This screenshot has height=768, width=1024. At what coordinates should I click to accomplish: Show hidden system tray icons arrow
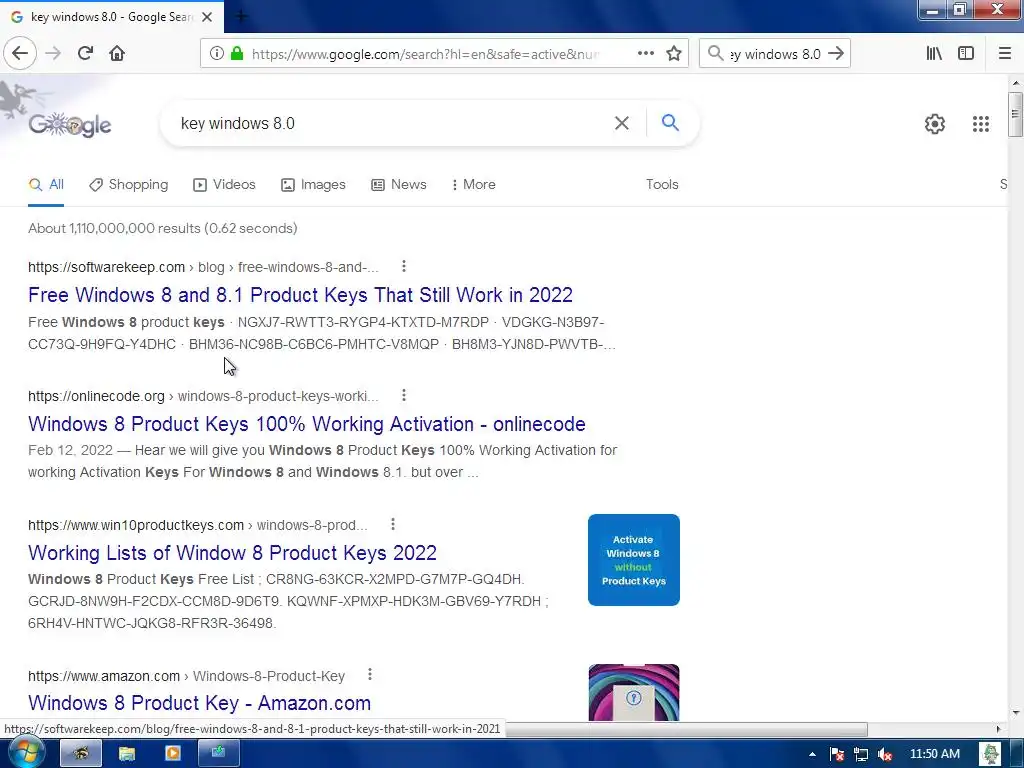pos(812,754)
